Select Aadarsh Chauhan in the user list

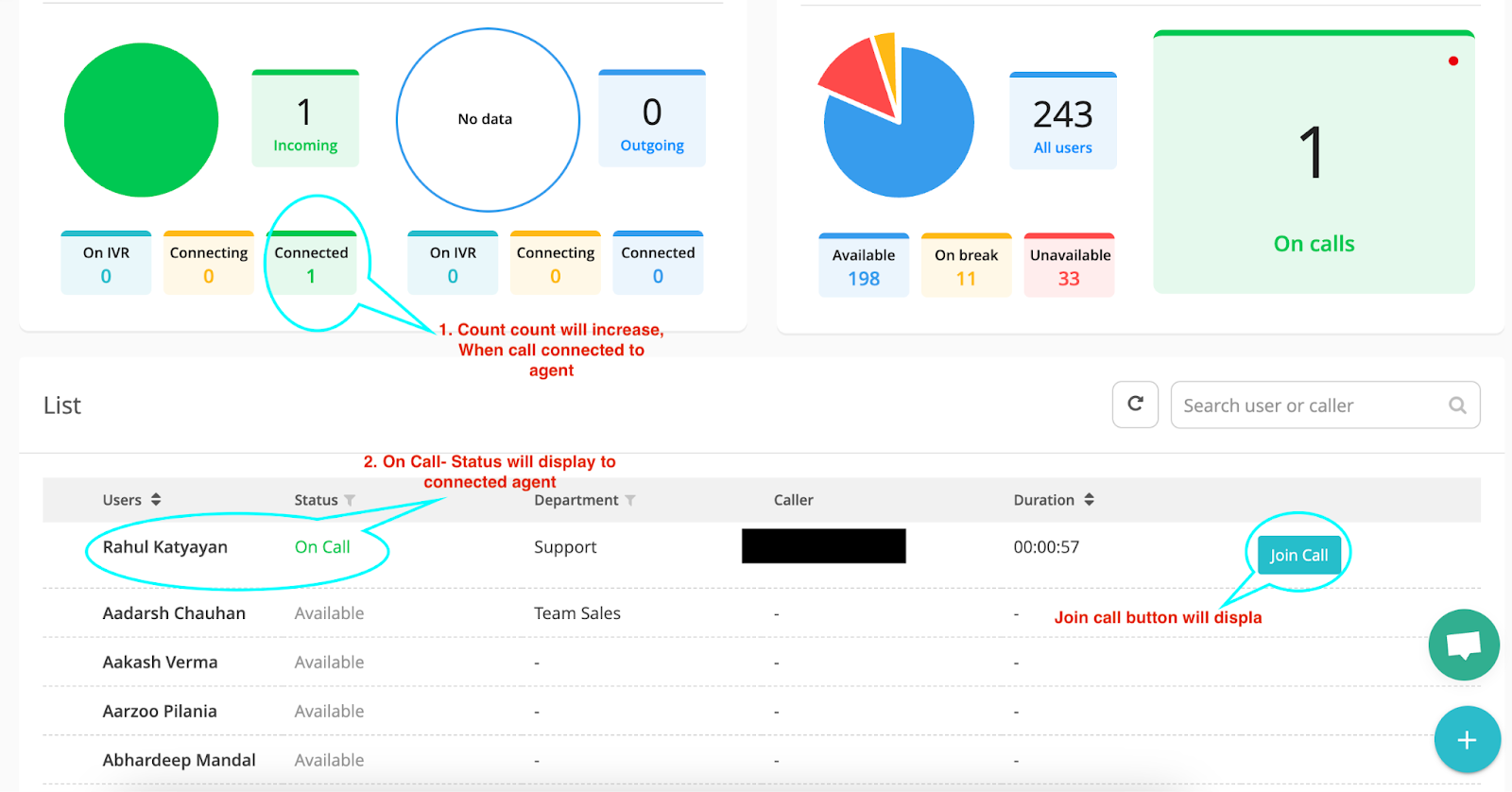coord(174,613)
